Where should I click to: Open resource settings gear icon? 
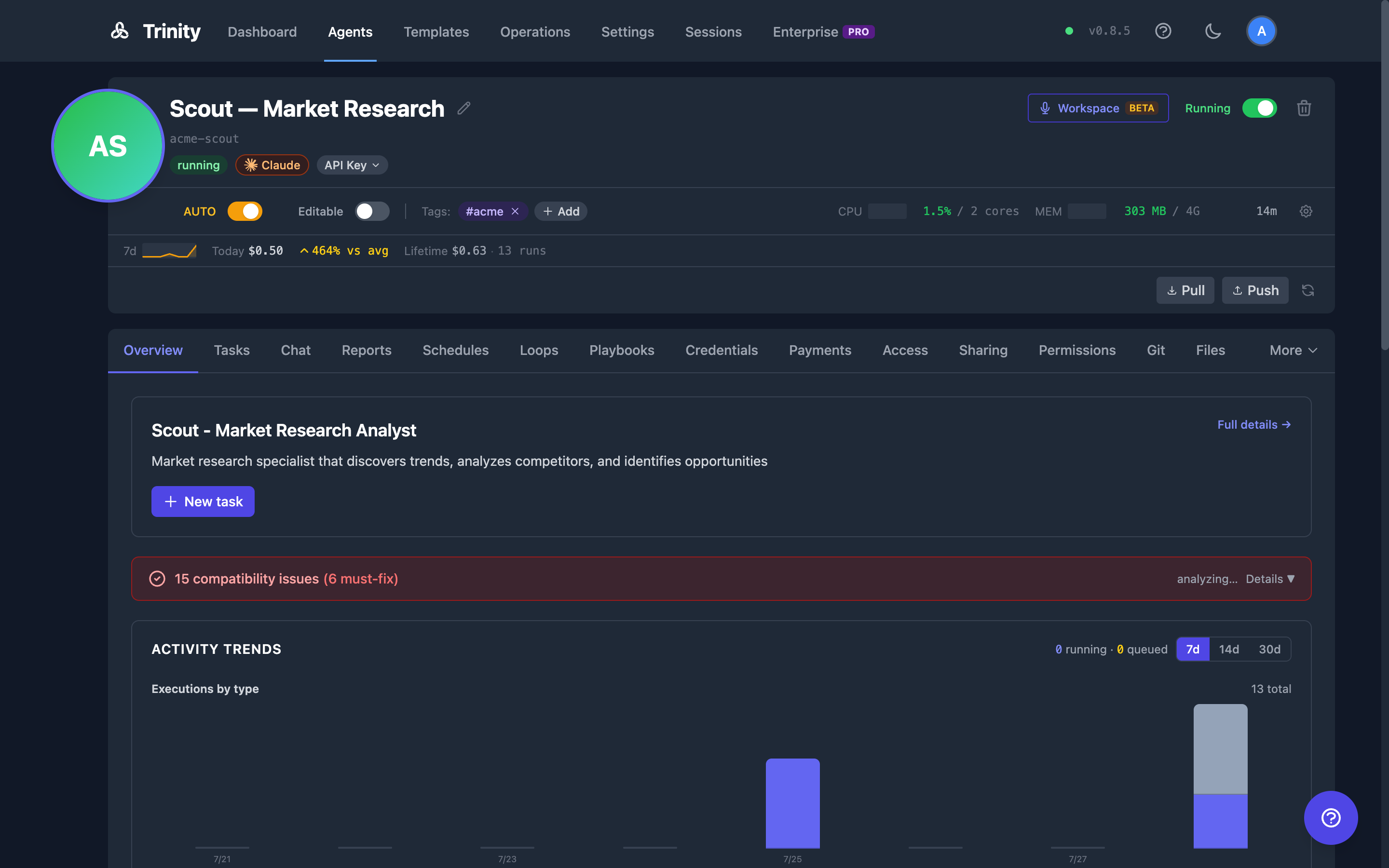pyautogui.click(x=1306, y=211)
